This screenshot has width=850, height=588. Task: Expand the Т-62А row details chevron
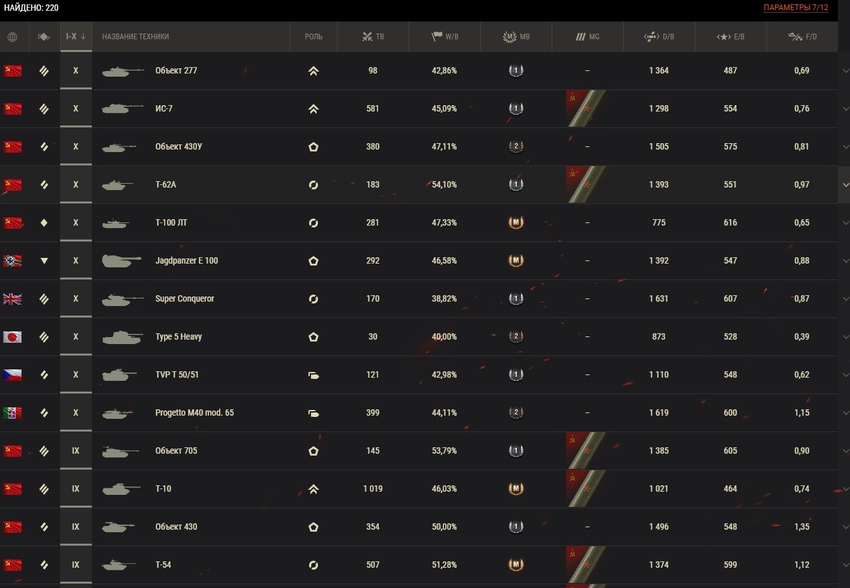click(x=845, y=185)
